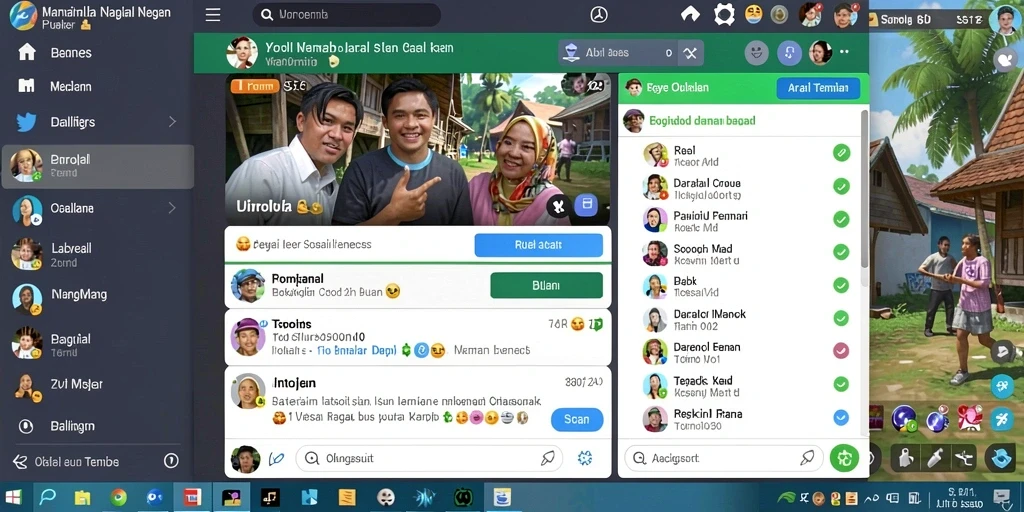Click the X icon beside Abil aoes
Image resolution: width=1024 pixels, height=512 pixels.
[690, 53]
